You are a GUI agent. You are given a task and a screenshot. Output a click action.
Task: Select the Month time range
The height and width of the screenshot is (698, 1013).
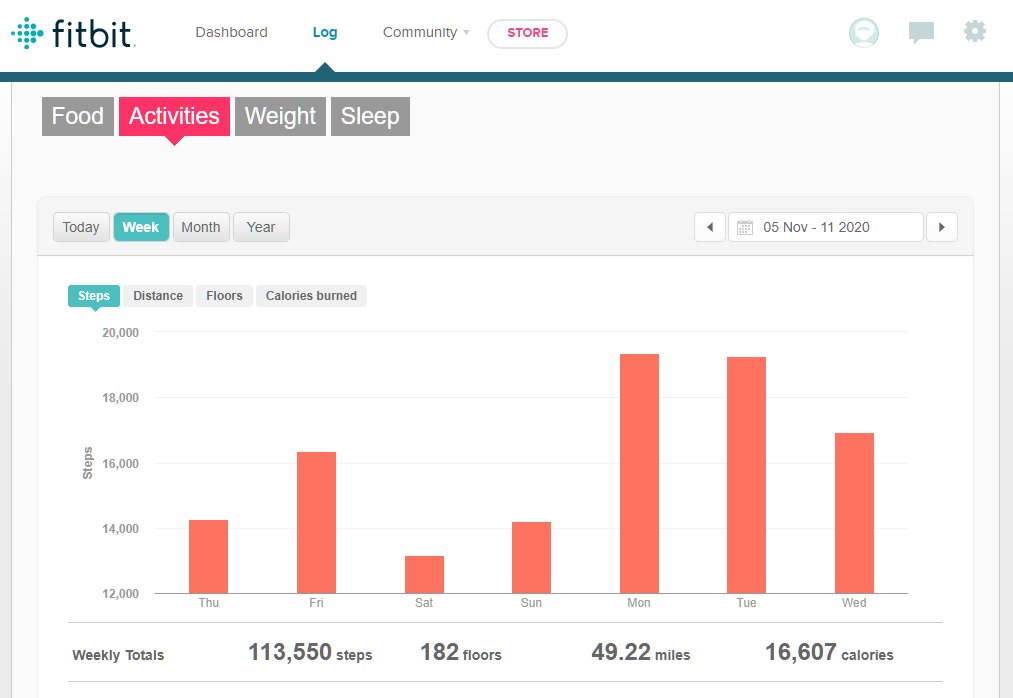pyautogui.click(x=200, y=227)
